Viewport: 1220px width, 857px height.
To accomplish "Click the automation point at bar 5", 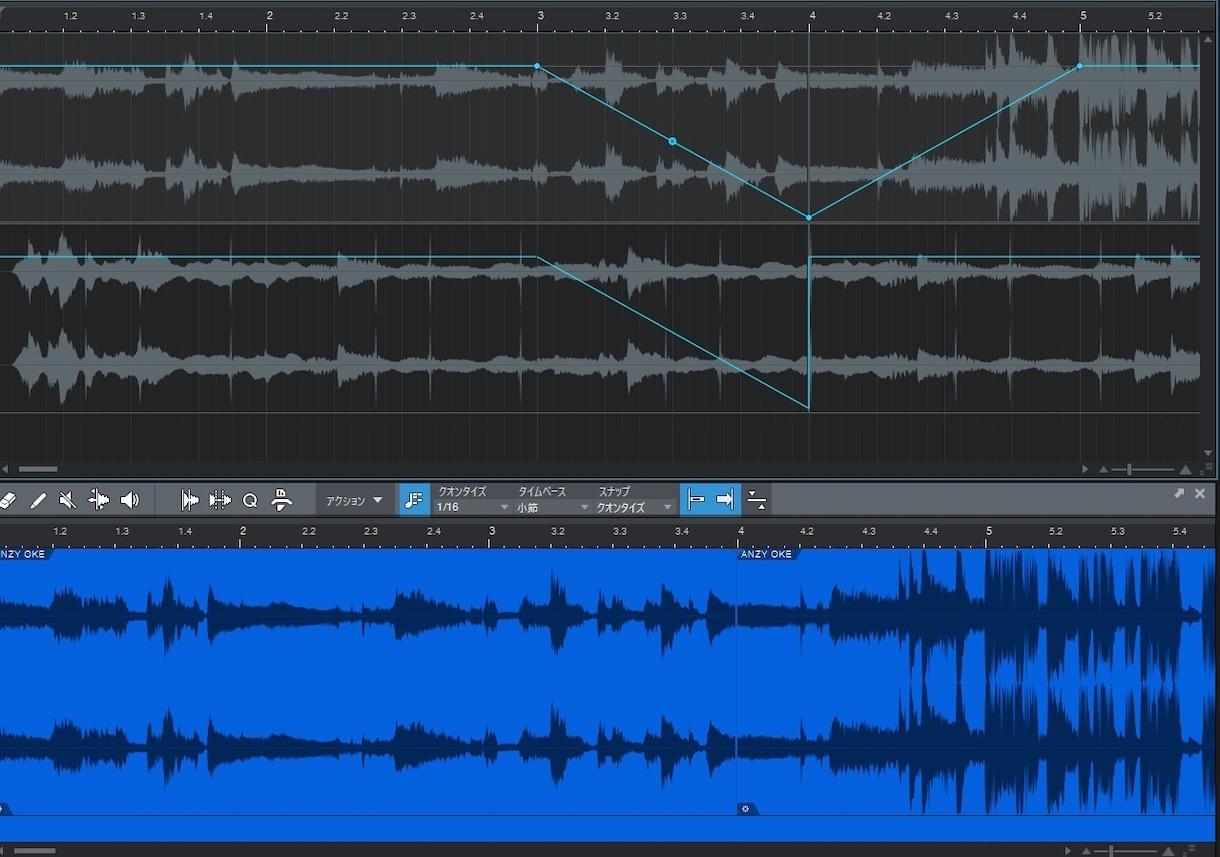I will tap(1079, 66).
